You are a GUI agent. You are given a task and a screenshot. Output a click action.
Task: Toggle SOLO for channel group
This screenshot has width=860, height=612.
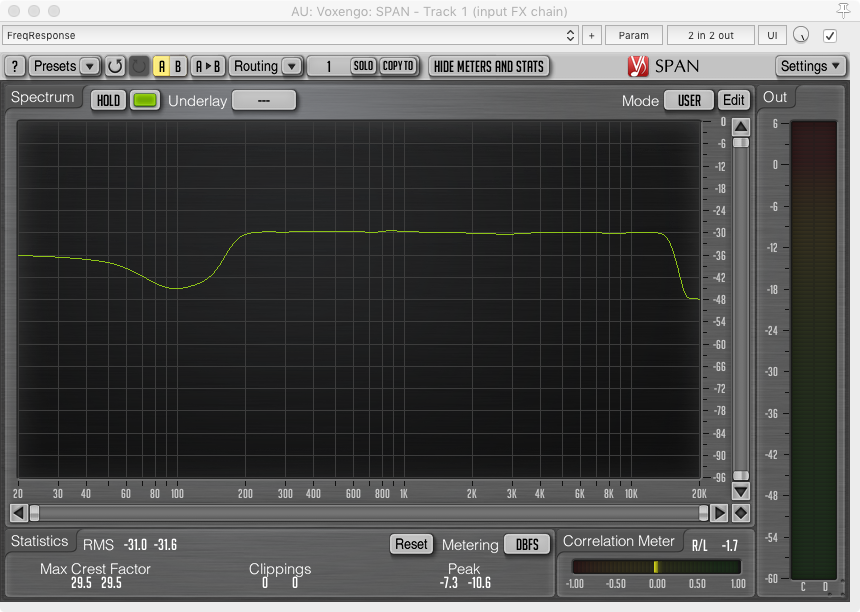363,66
